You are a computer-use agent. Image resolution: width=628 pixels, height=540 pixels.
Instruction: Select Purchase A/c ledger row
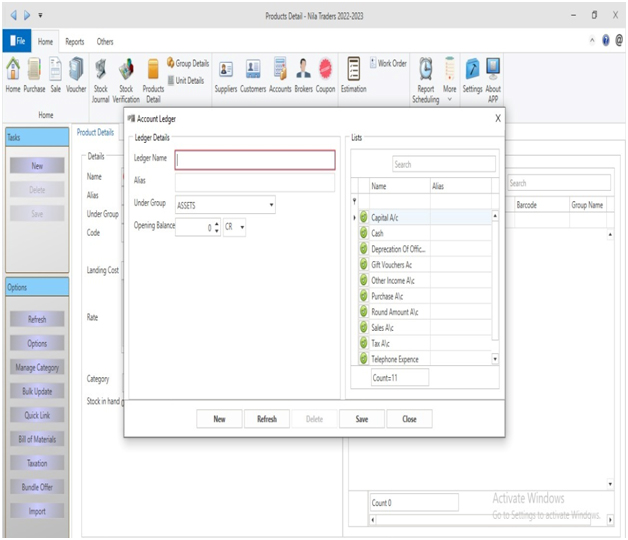(x=425, y=296)
